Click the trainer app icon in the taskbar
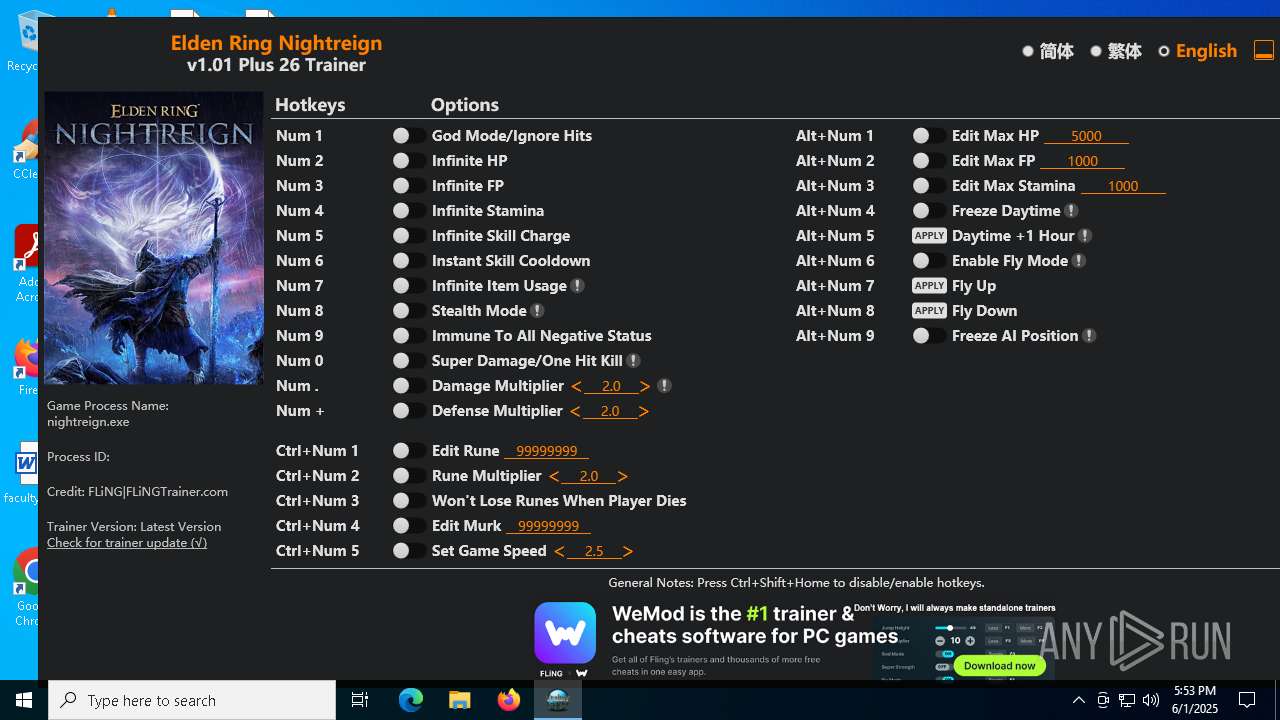This screenshot has height=720, width=1280. click(x=558, y=700)
